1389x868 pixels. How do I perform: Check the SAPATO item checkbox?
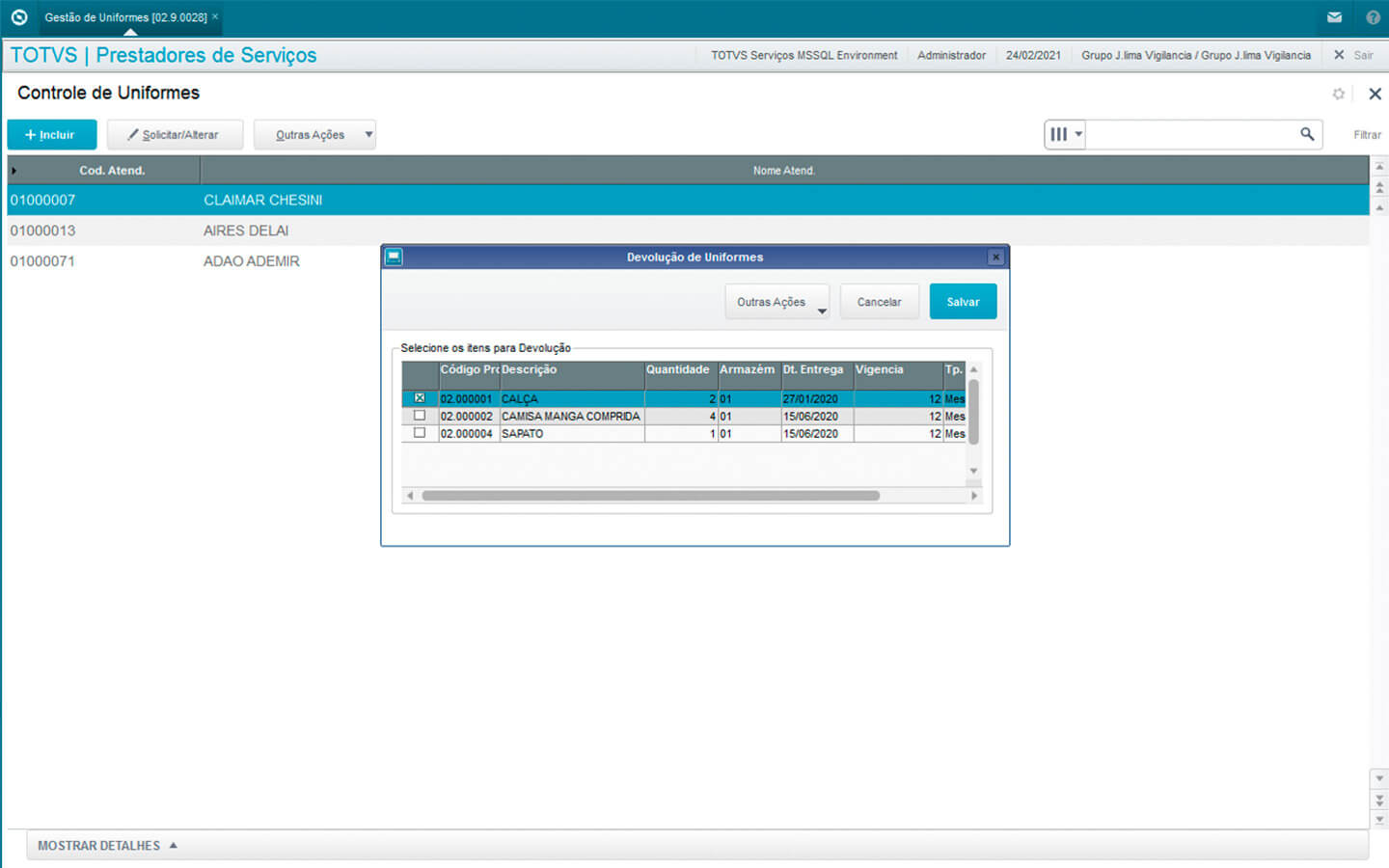420,433
